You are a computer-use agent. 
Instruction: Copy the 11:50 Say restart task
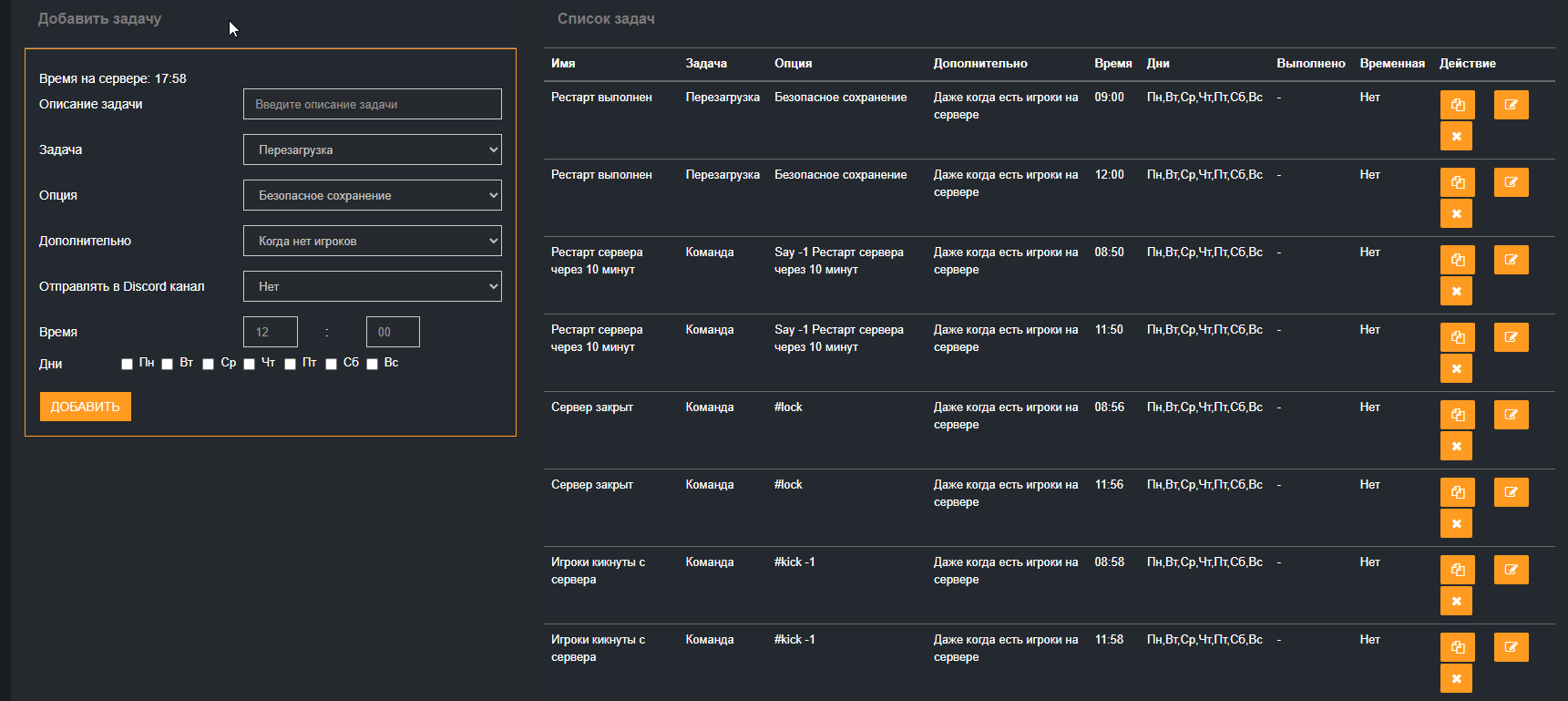1457,337
